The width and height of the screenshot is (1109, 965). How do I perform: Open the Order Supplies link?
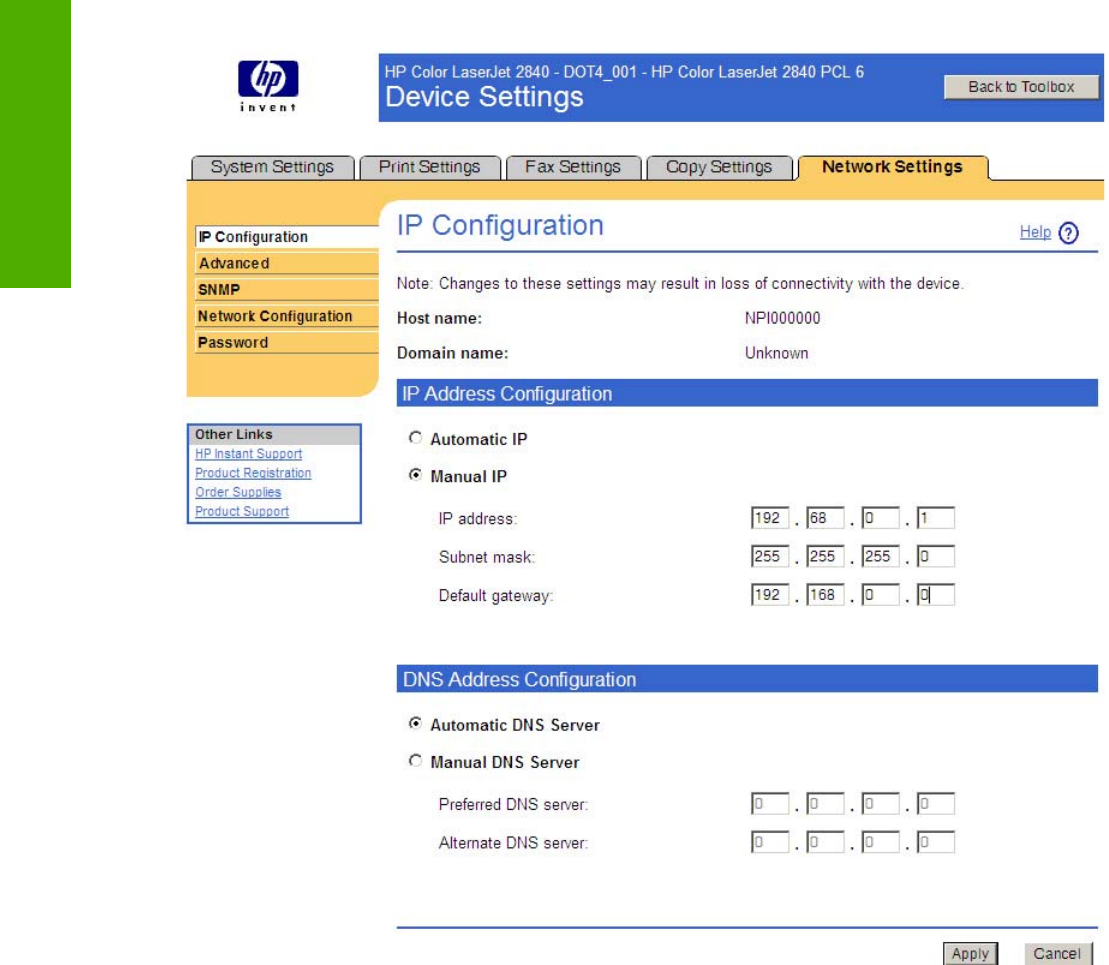(x=238, y=492)
